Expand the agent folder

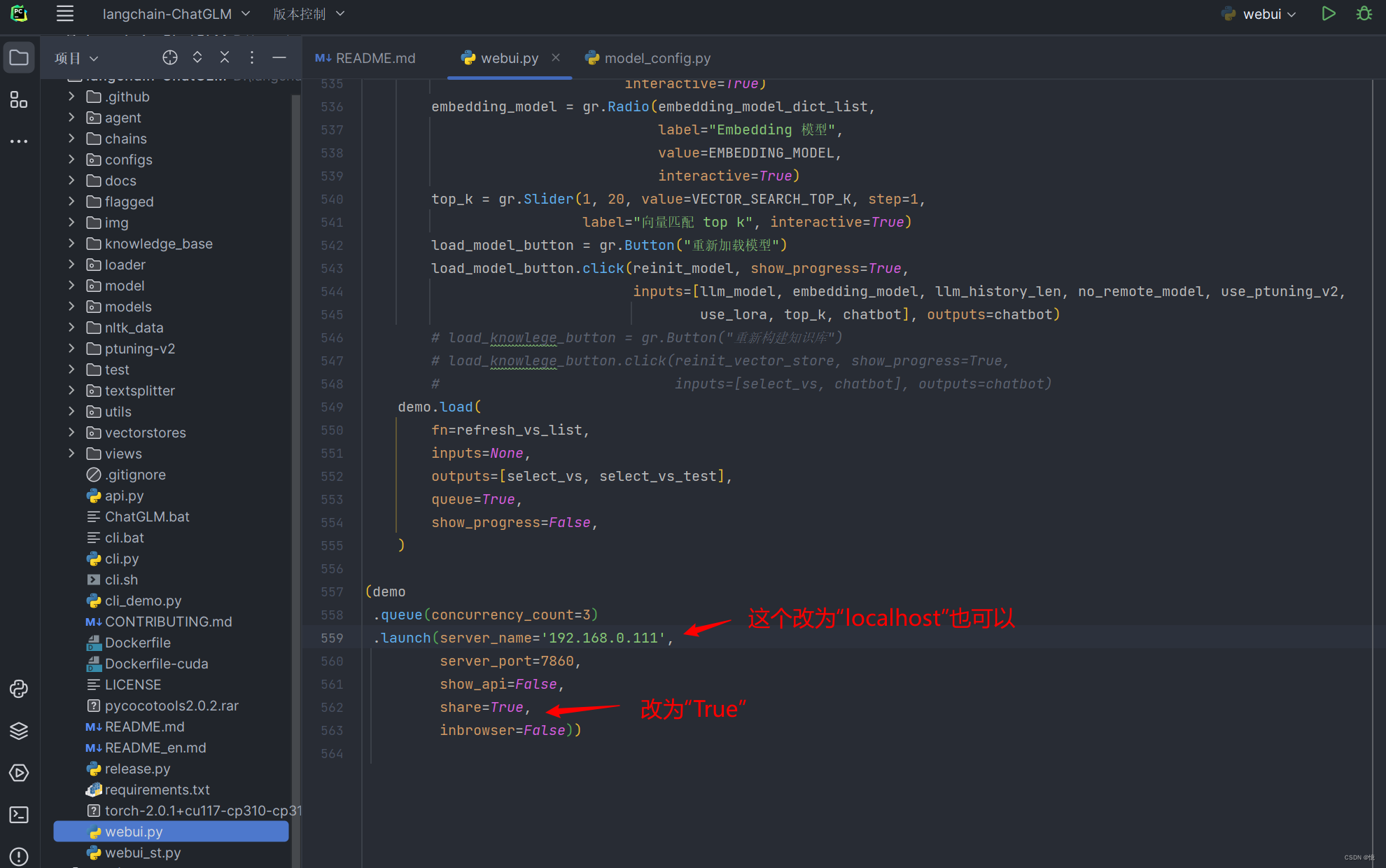point(71,118)
